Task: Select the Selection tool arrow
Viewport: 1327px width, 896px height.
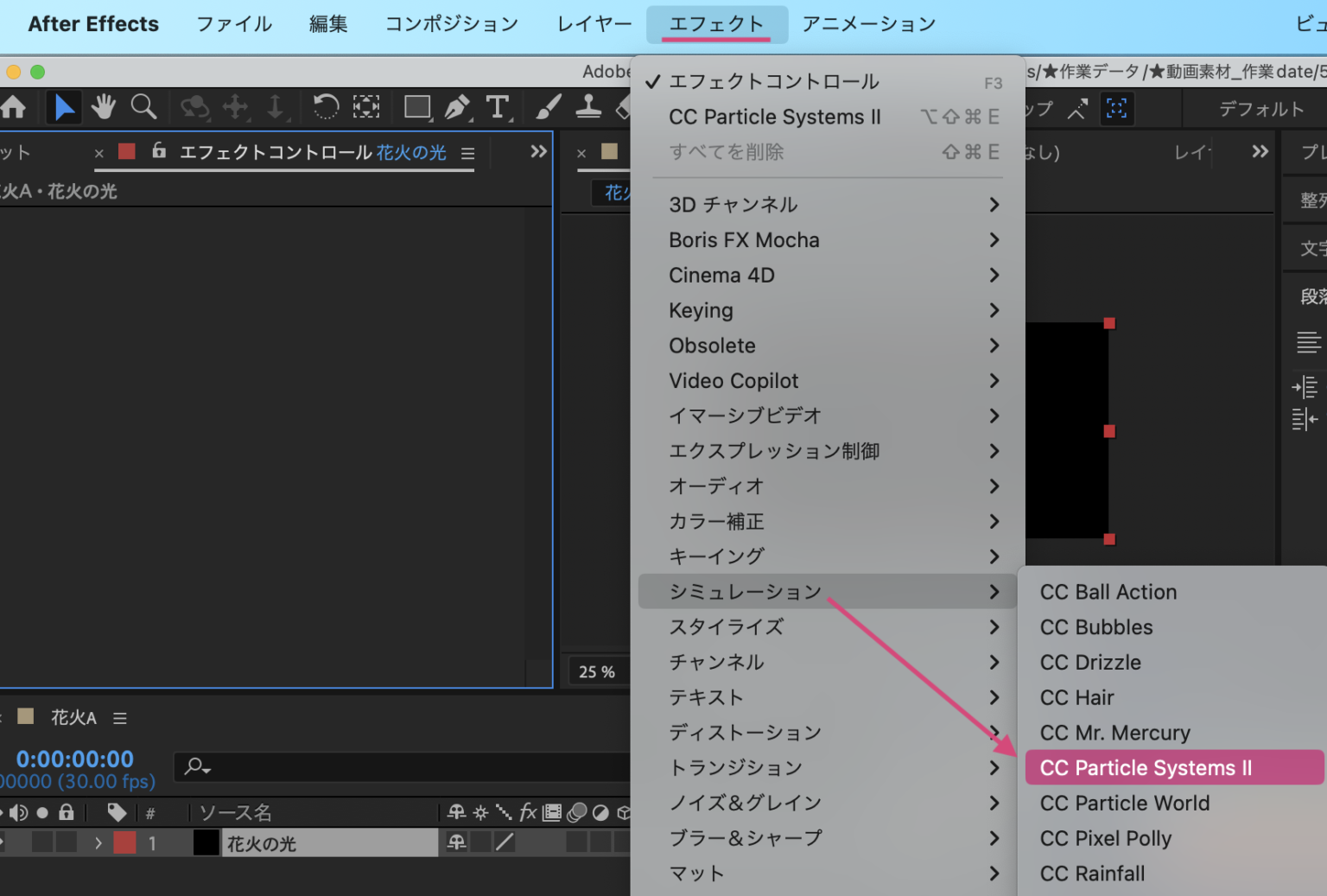Action: (x=63, y=107)
